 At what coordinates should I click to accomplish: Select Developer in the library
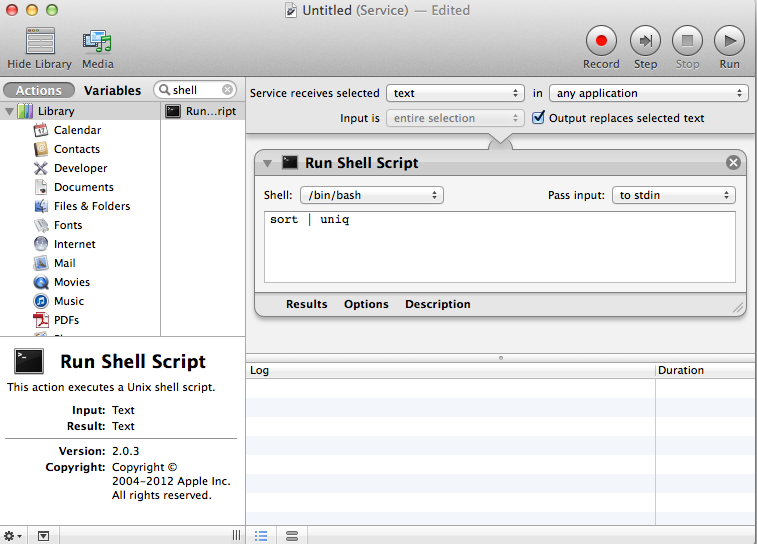[80, 168]
